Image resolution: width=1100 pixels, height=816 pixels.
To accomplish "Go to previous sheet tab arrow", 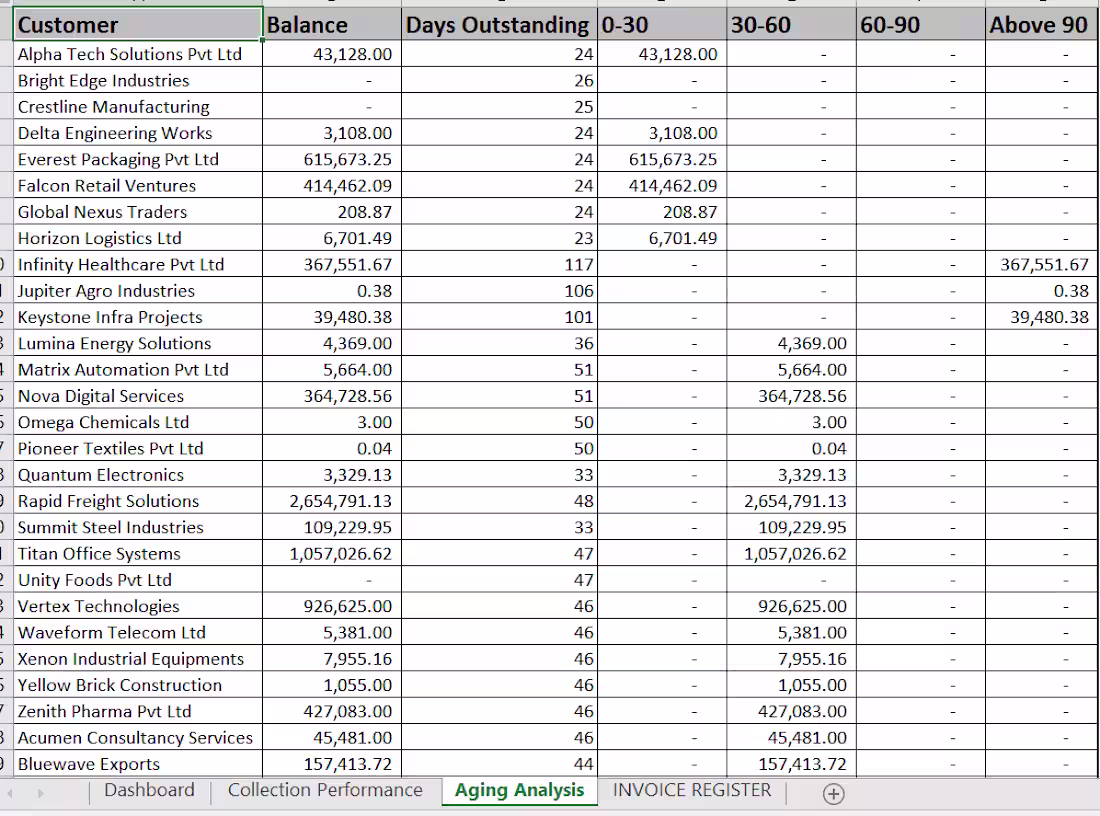I will [10, 793].
